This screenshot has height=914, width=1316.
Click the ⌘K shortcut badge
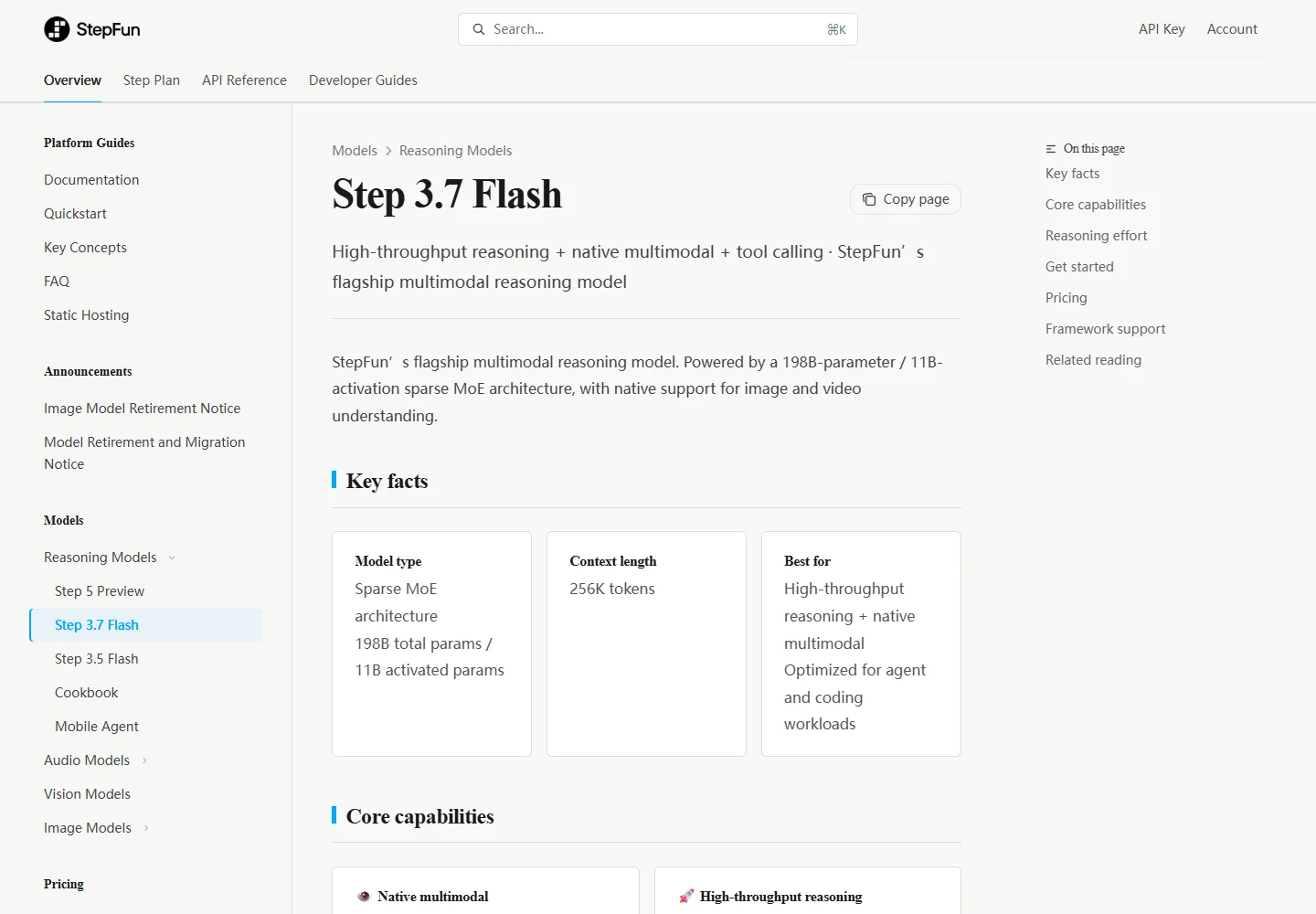tap(836, 29)
